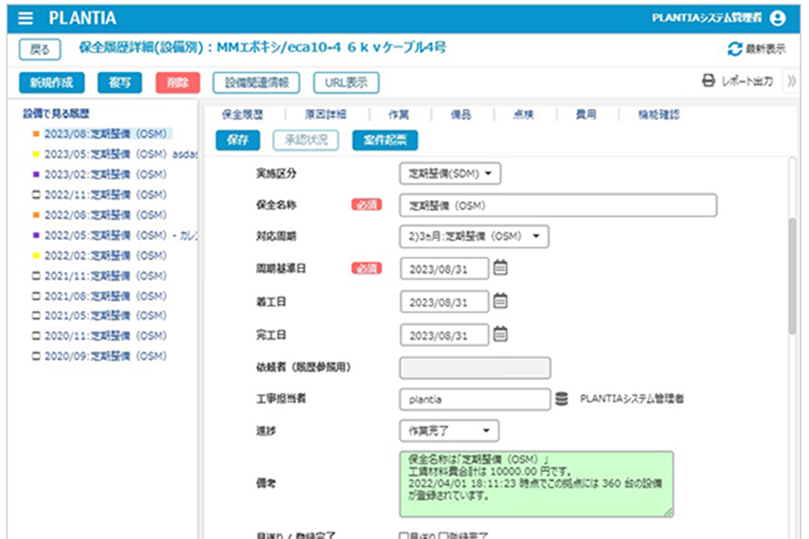Switch to the 原因詳細 tab
Screen dimensions: 809x539
[x=326, y=115]
